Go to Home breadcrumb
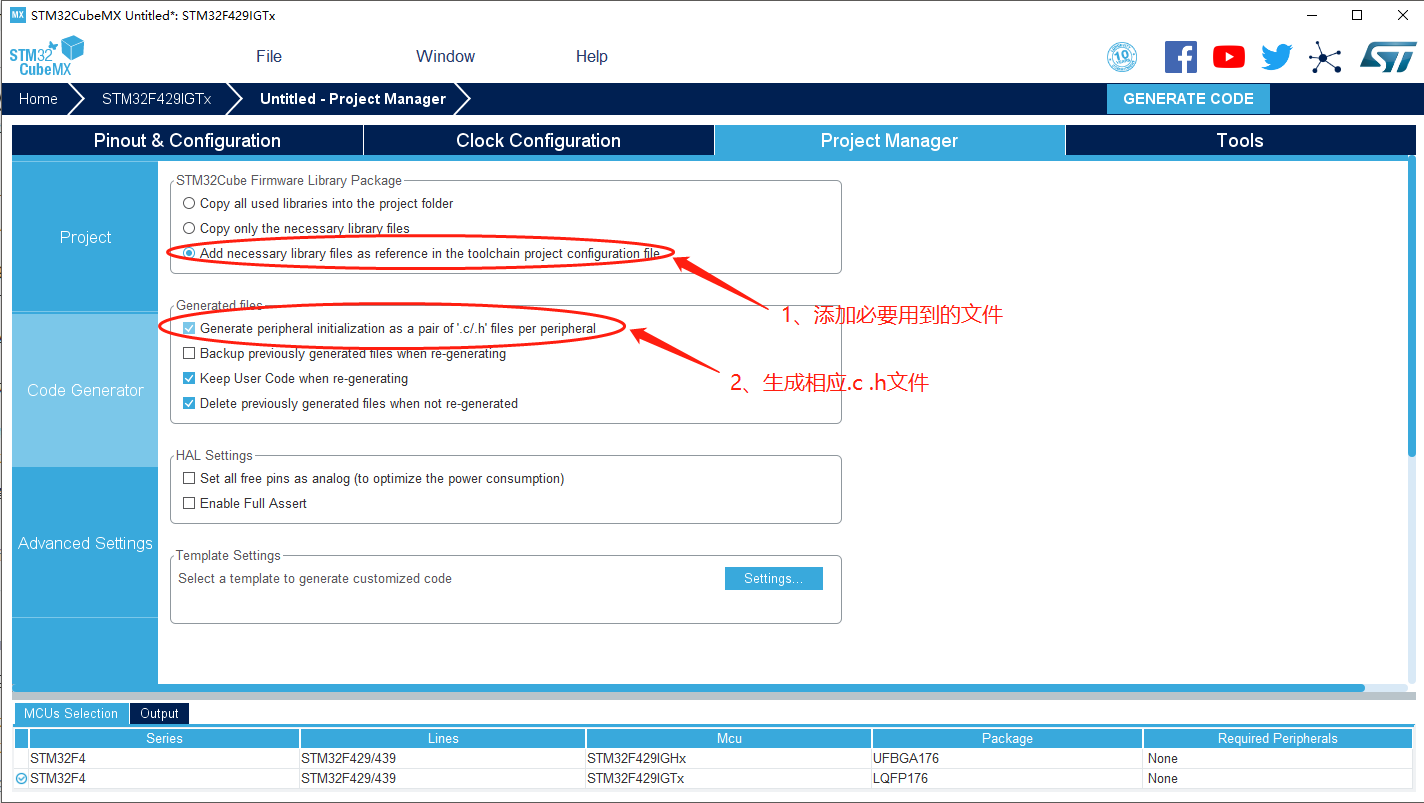Screen dimensions: 1424x803 tap(38, 98)
